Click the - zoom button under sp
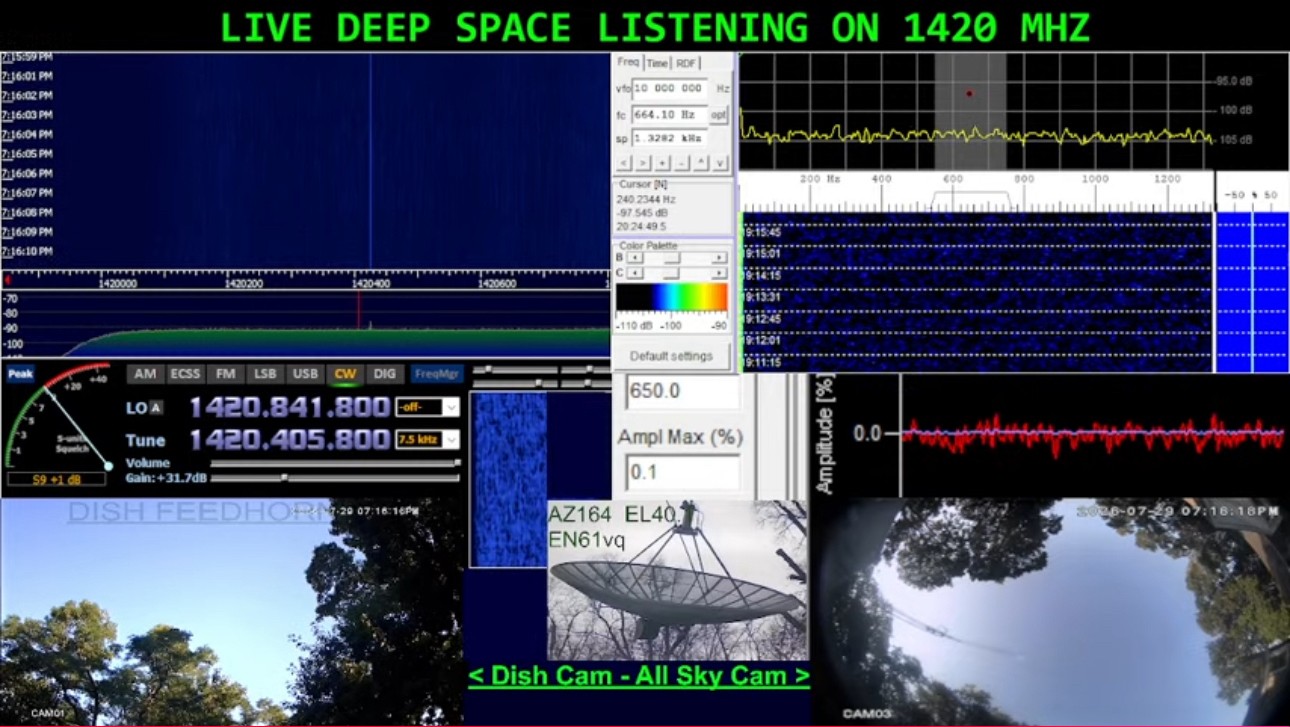1290x727 pixels. tap(682, 163)
